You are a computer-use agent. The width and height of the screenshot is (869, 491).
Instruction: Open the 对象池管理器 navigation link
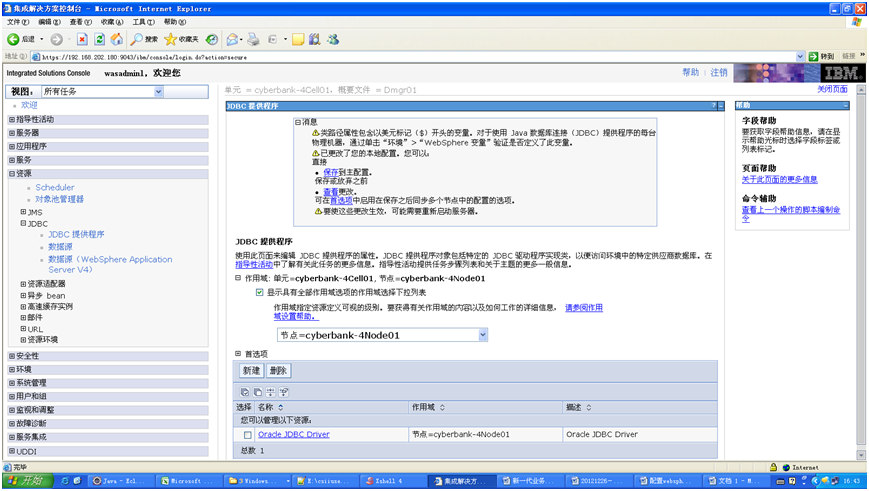click(x=60, y=200)
